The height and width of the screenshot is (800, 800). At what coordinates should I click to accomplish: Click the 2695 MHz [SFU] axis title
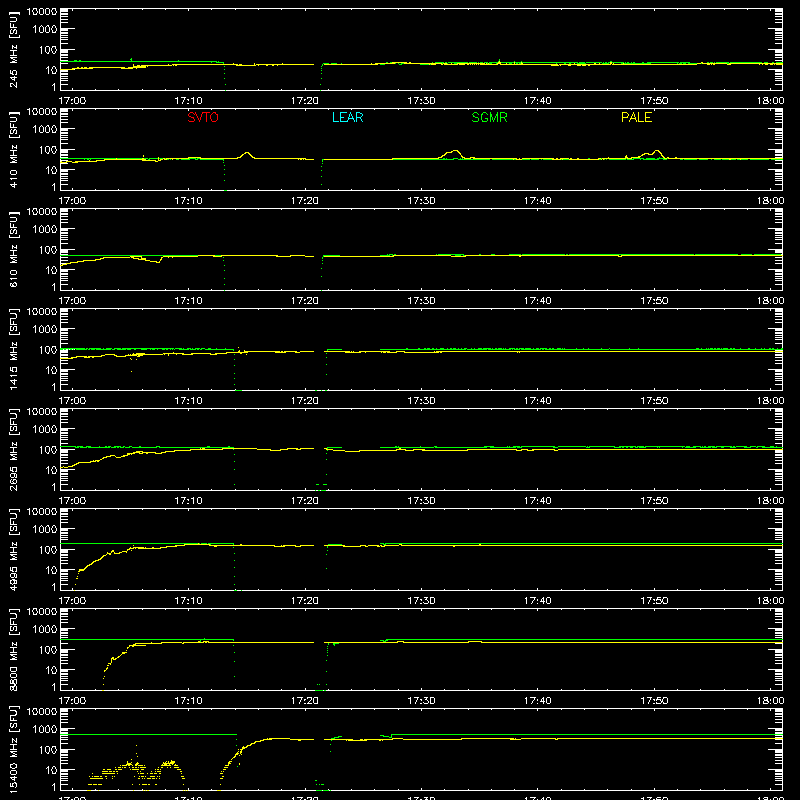(13, 449)
